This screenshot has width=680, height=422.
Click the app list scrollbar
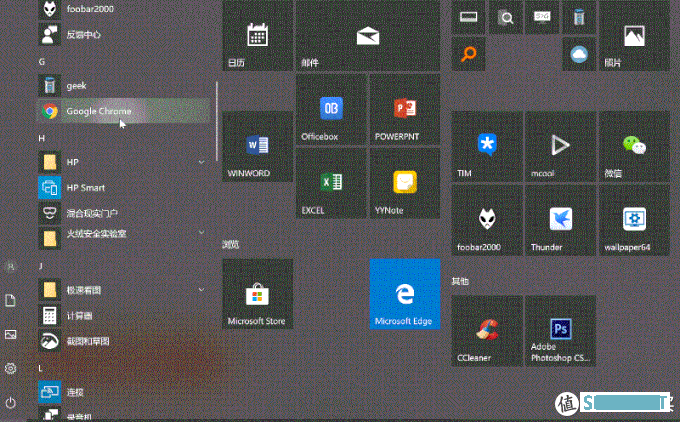tap(216, 121)
